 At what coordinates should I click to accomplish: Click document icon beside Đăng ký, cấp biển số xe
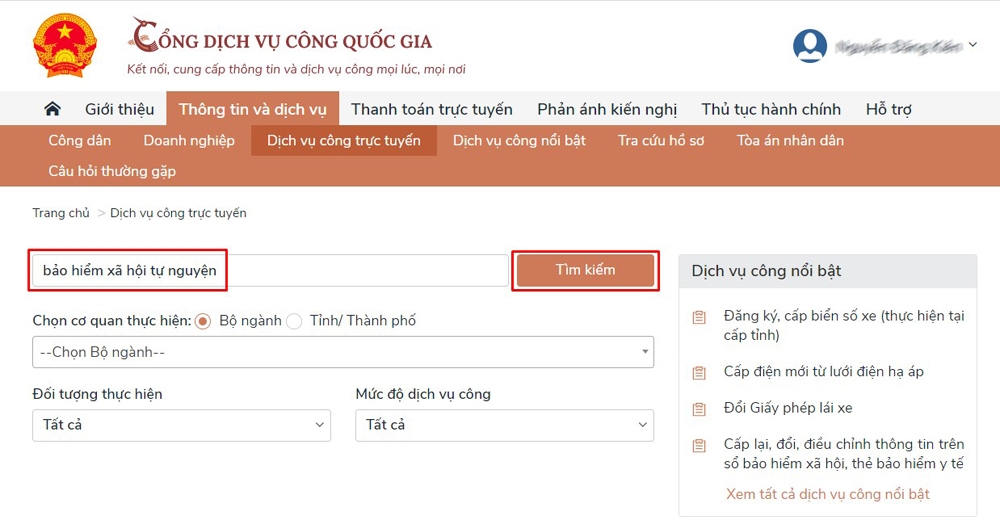[x=700, y=318]
